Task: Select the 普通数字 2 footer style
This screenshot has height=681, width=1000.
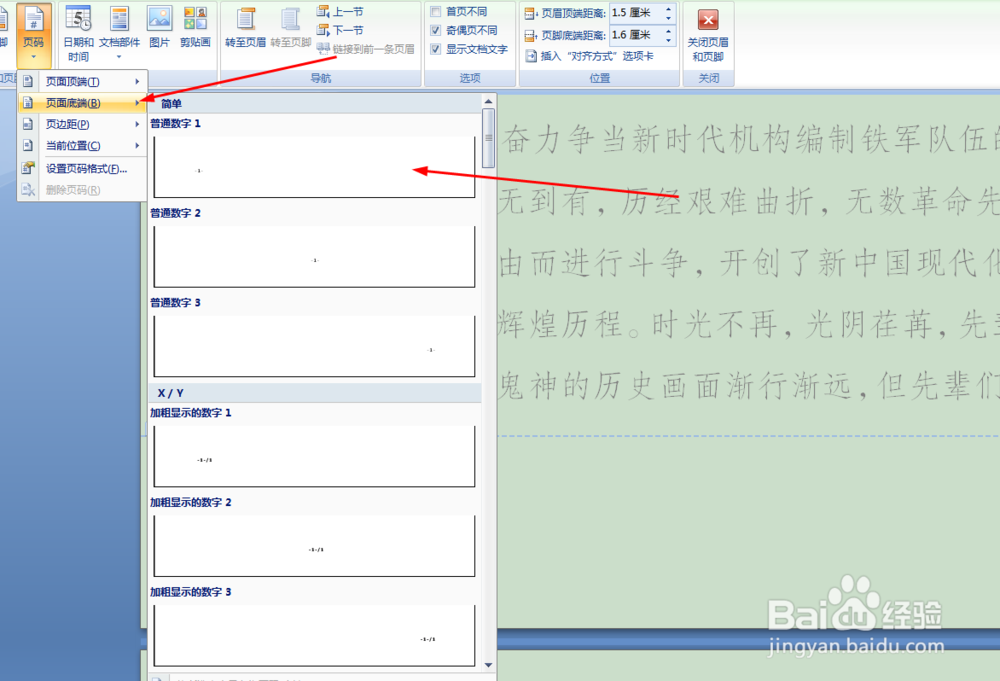Action: point(314,256)
